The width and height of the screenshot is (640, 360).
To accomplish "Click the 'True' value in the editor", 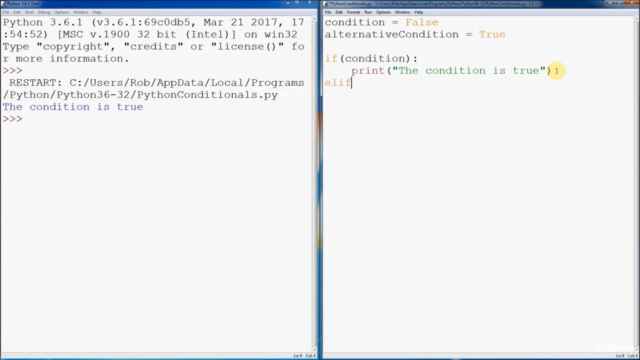I will (492, 35).
